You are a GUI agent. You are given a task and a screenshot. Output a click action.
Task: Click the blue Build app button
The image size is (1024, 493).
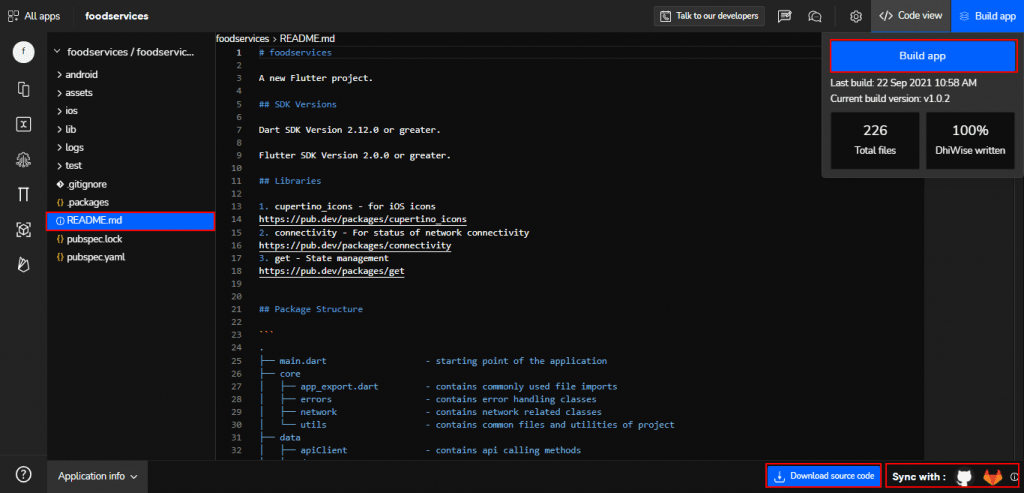click(923, 56)
